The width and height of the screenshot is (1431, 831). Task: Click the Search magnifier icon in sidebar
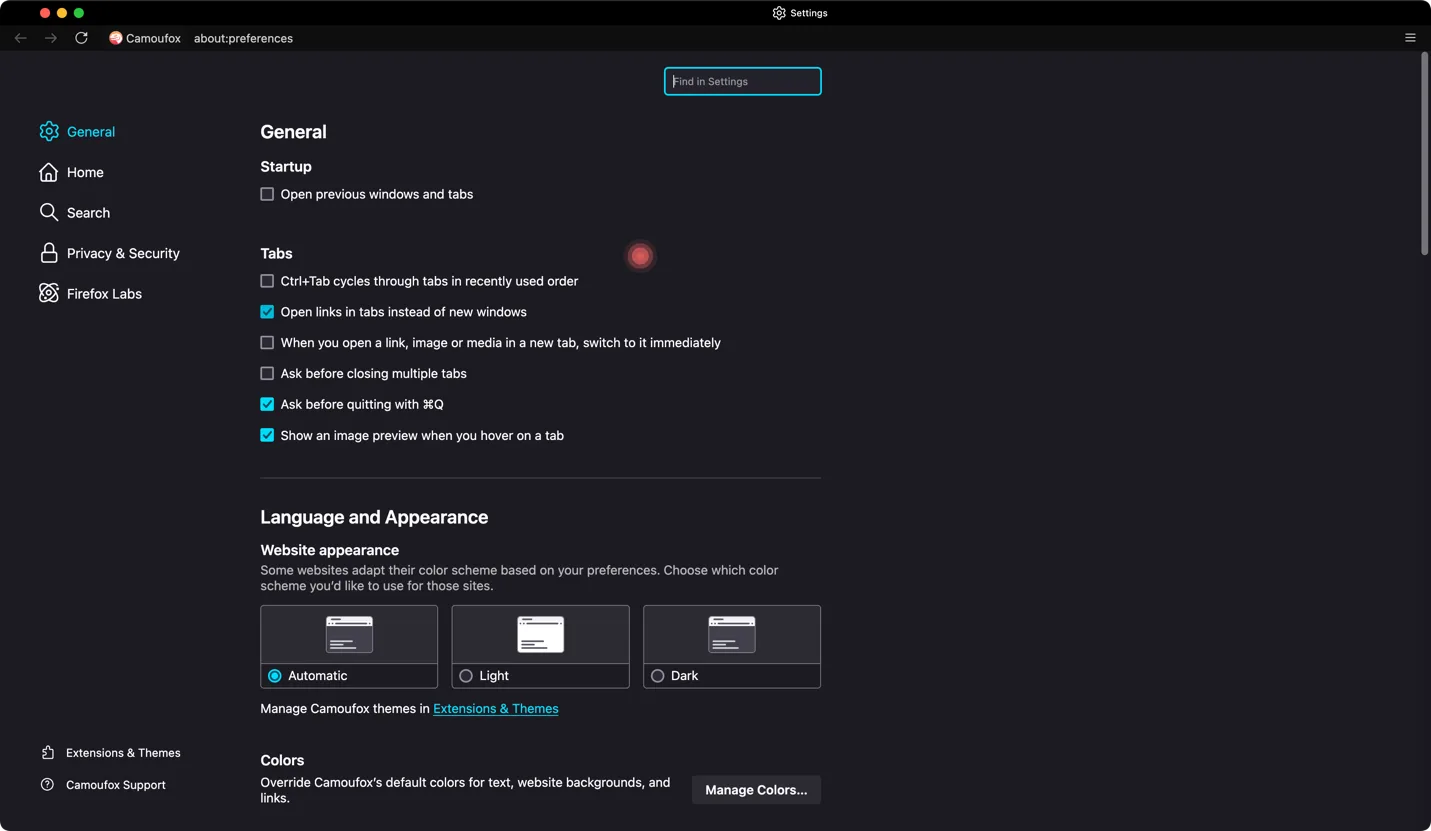click(x=49, y=212)
